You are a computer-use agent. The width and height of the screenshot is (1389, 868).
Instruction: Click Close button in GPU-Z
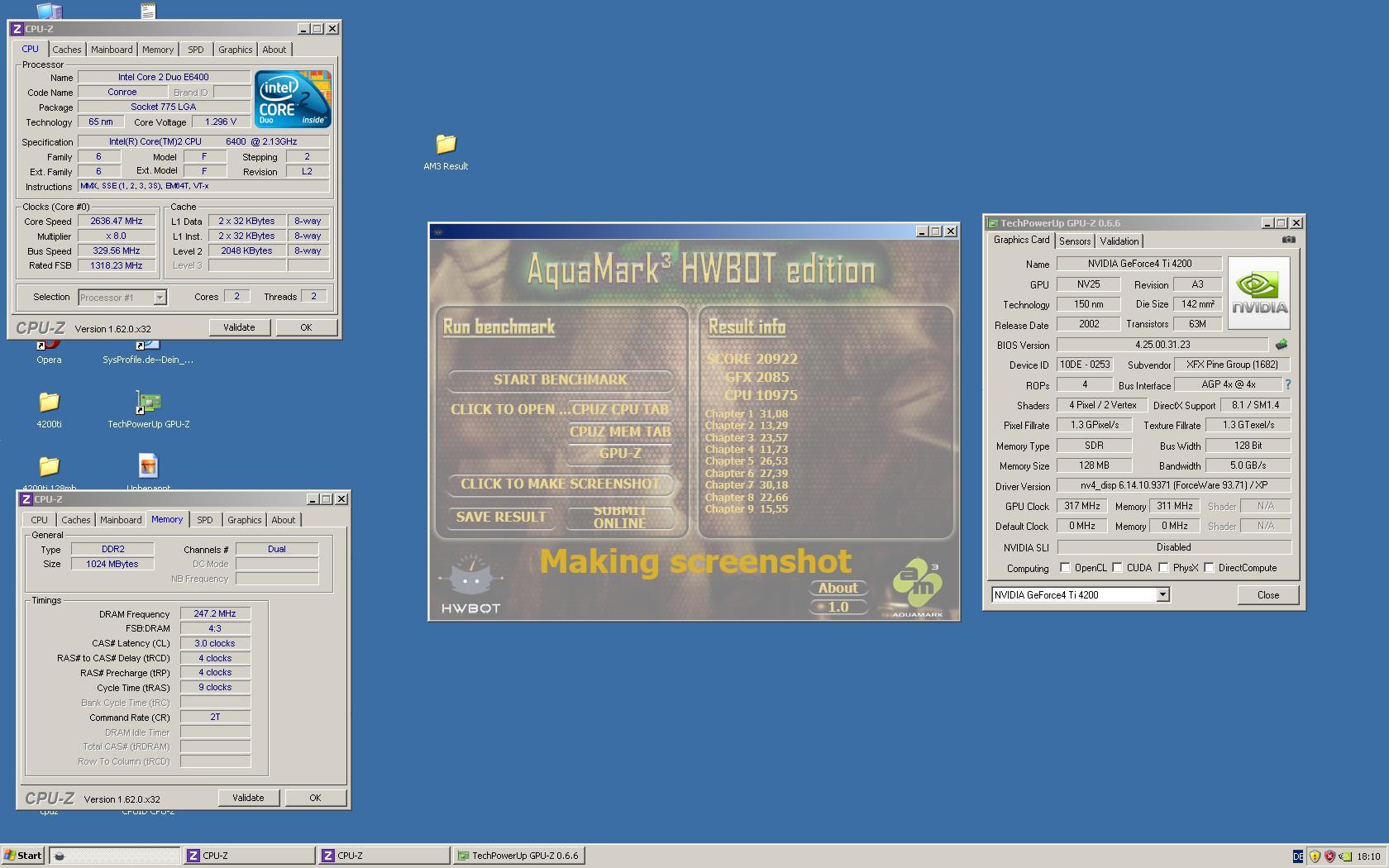tap(1268, 595)
